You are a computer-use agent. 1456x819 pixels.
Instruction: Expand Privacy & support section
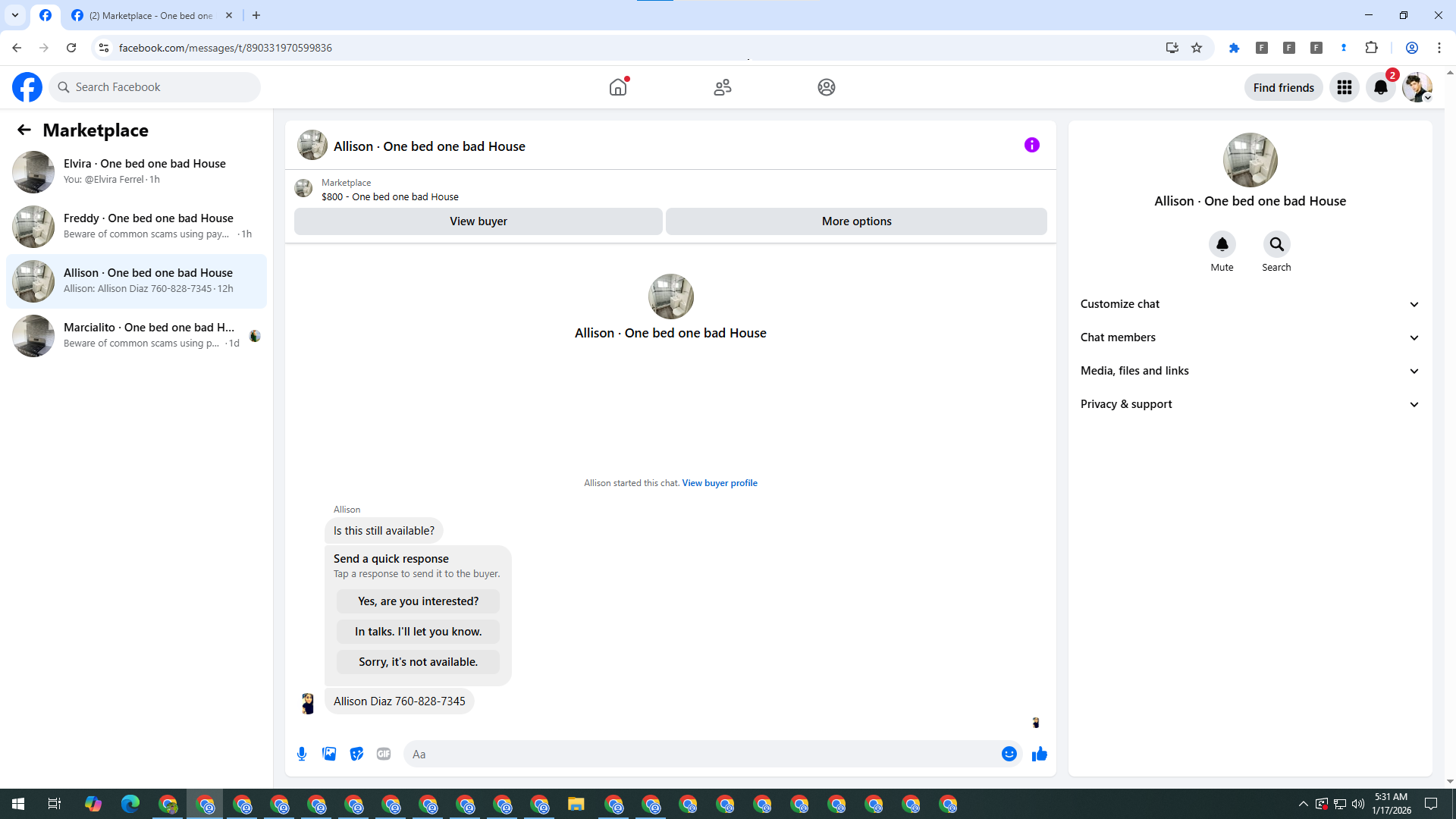(x=1249, y=404)
